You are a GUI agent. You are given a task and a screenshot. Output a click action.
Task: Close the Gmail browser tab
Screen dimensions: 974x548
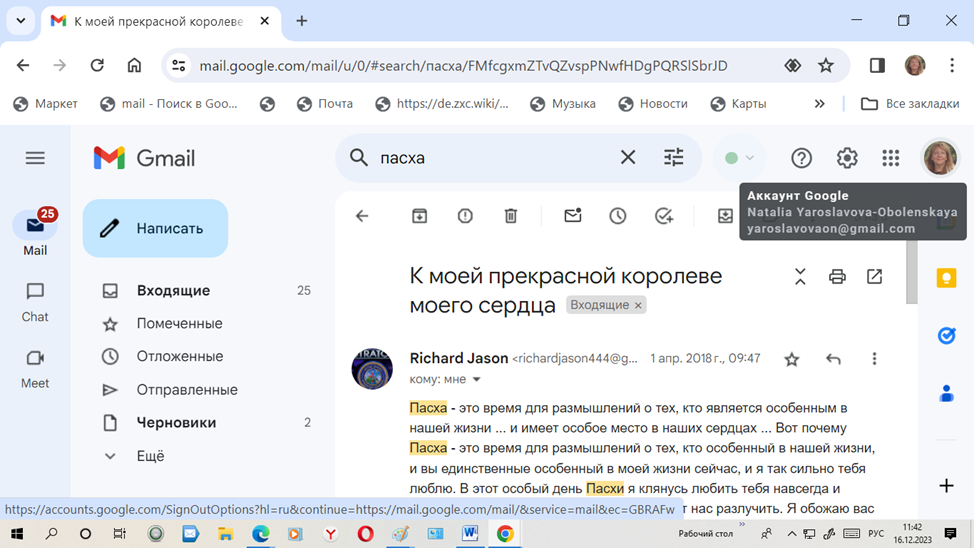point(264,21)
